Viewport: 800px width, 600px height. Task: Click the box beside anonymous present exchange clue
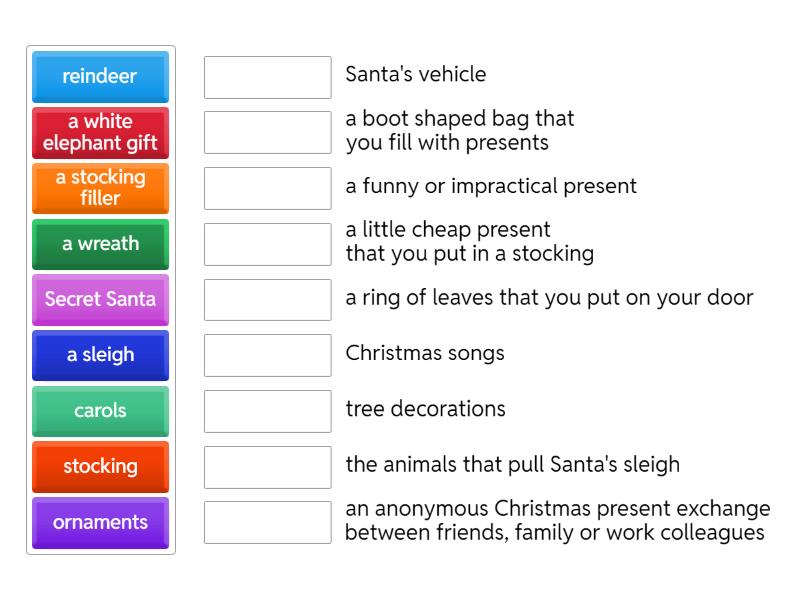point(267,521)
